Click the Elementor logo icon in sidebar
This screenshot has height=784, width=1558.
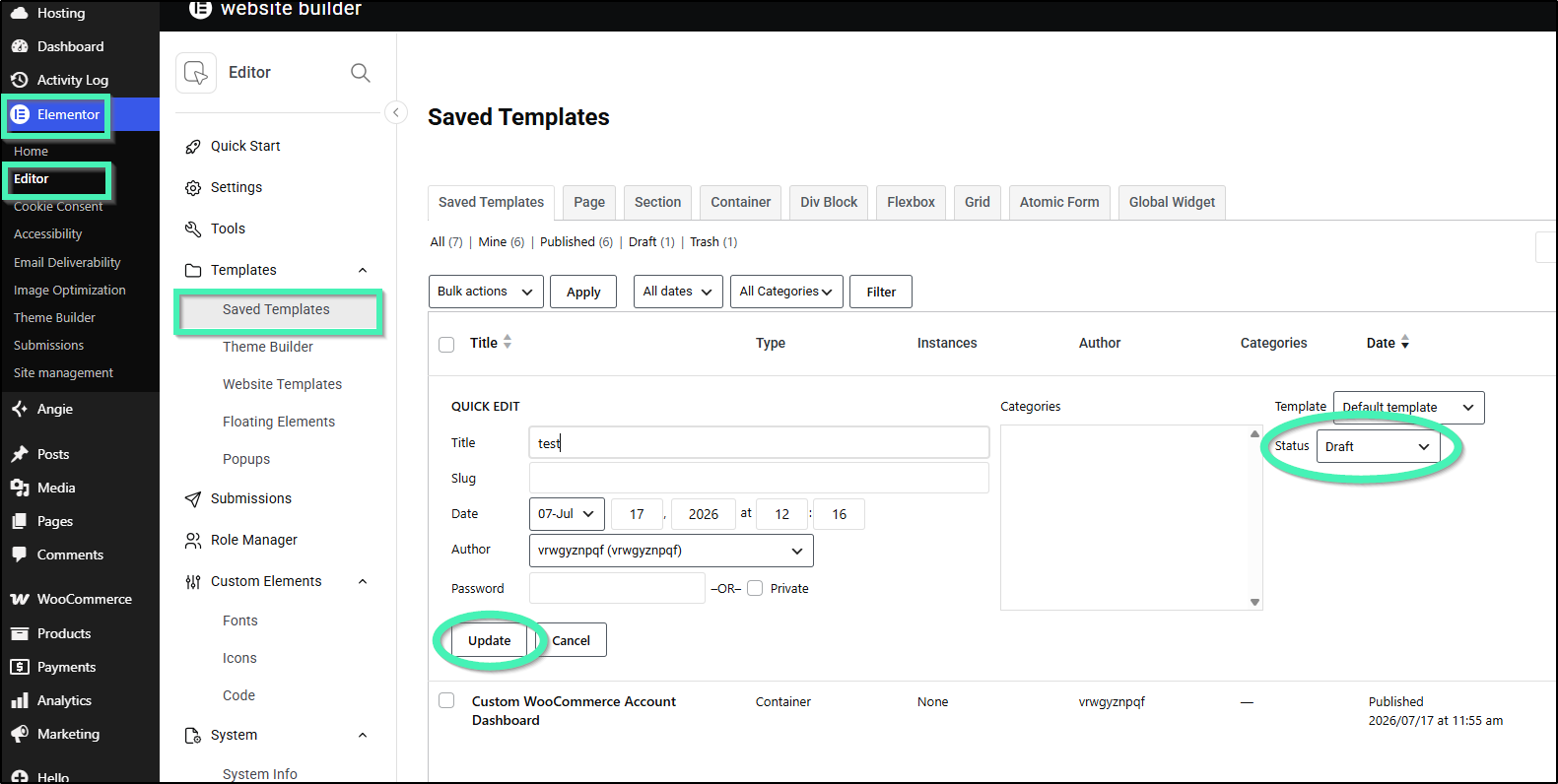click(x=20, y=114)
